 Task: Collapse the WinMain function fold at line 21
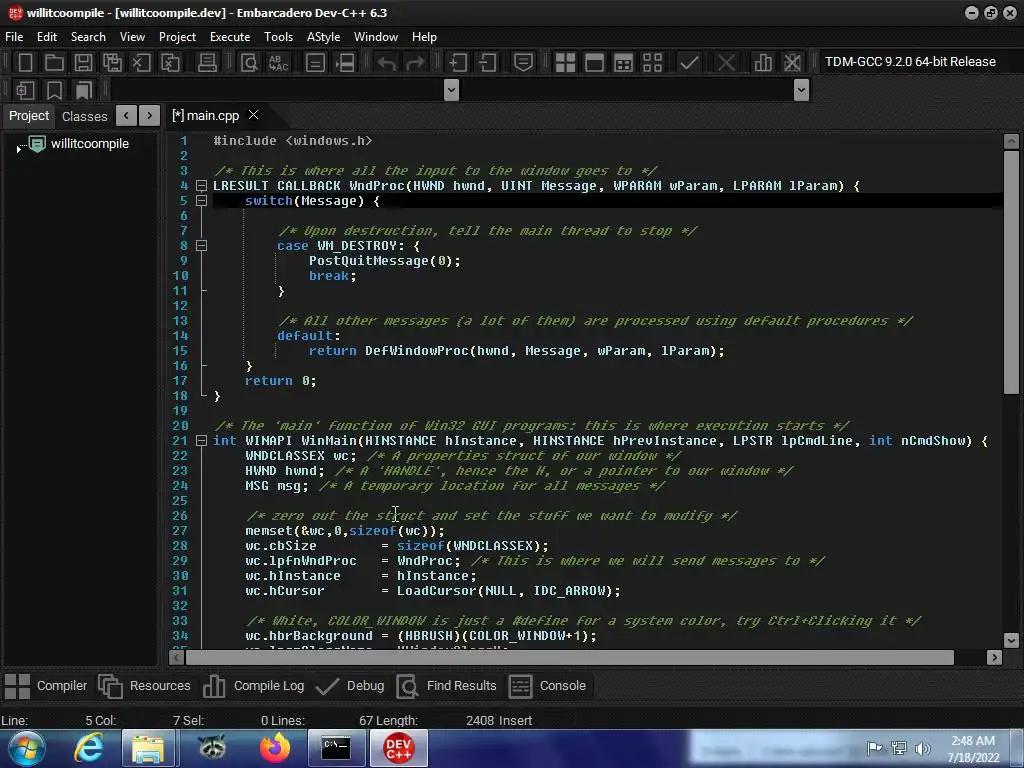[x=202, y=440]
